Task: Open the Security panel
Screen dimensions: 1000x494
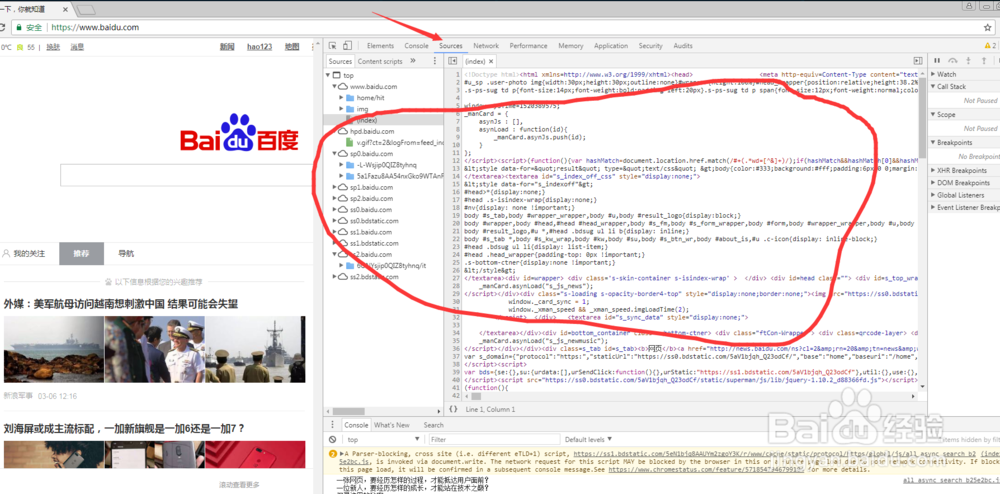Action: coord(651,46)
